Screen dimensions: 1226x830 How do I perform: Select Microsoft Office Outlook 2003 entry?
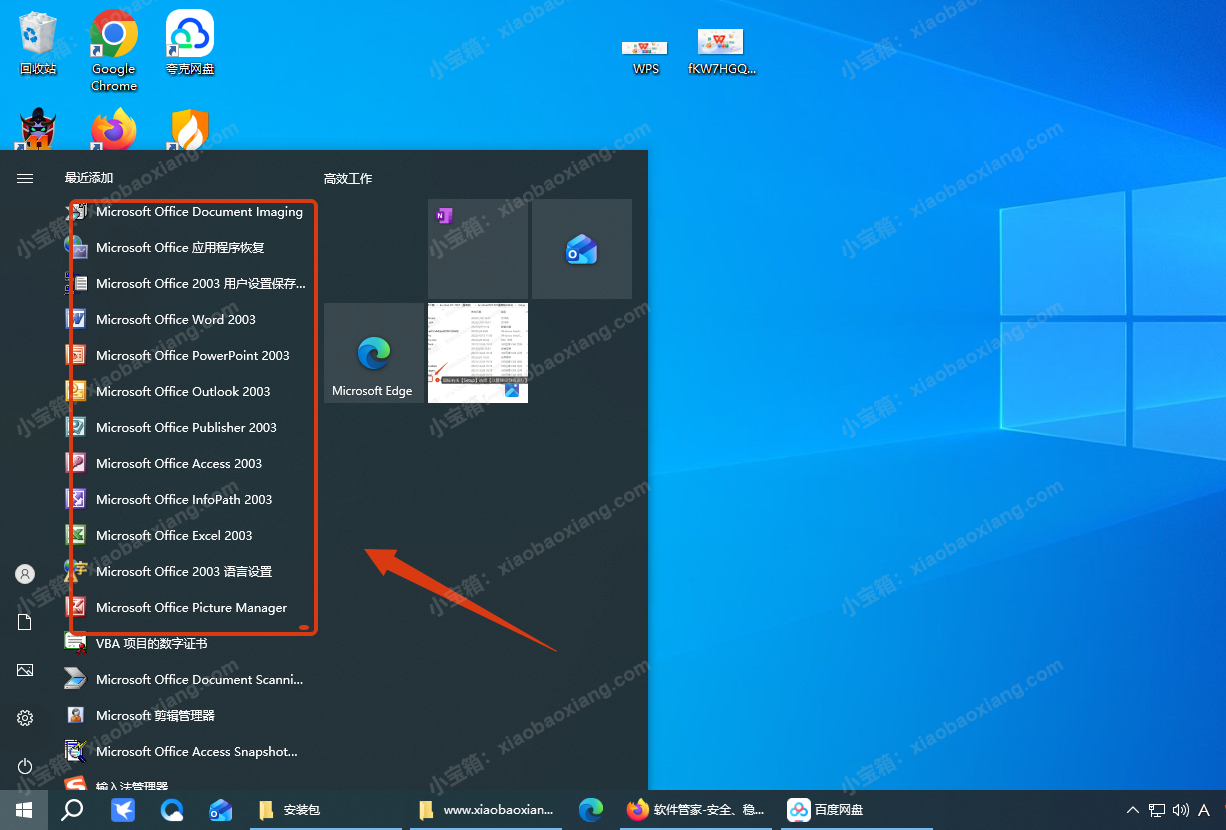pos(183,392)
